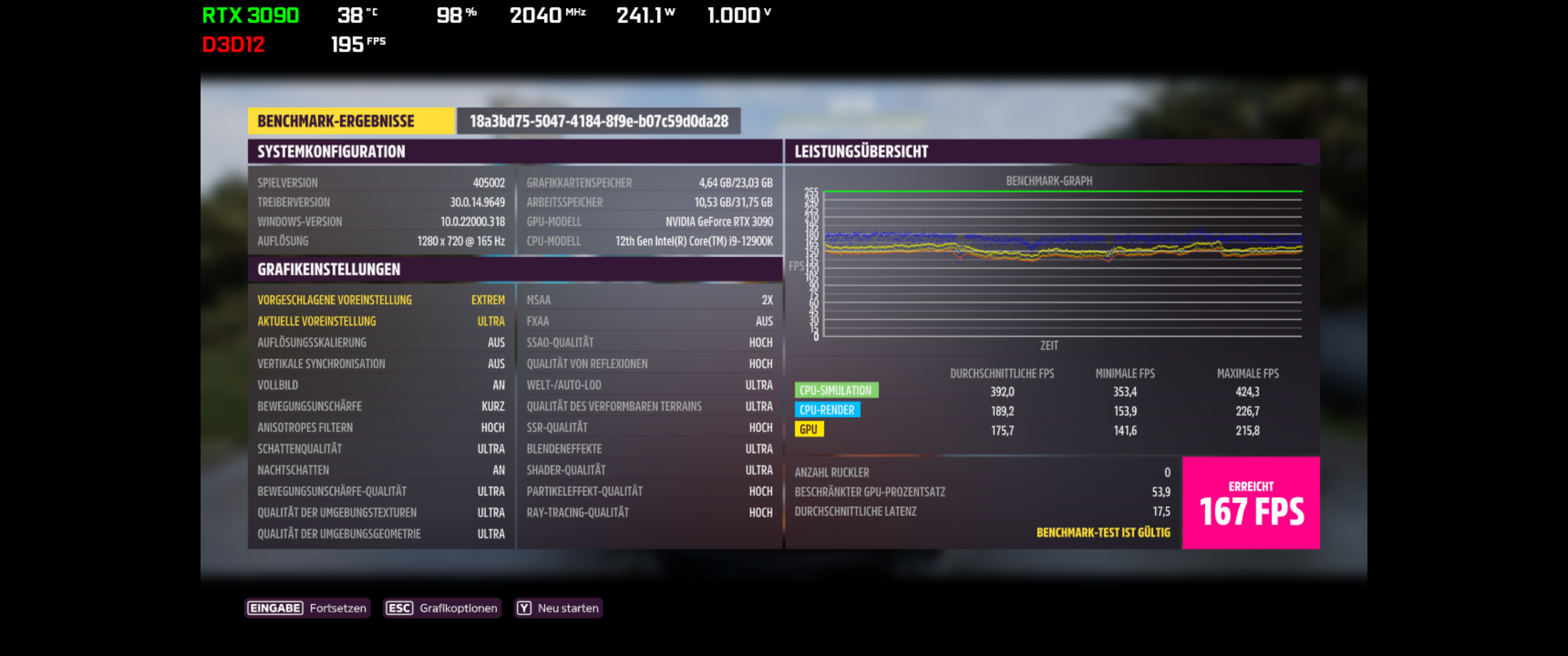The width and height of the screenshot is (1568, 656).
Task: Select Neu starten to restart the benchmark
Action: point(567,608)
